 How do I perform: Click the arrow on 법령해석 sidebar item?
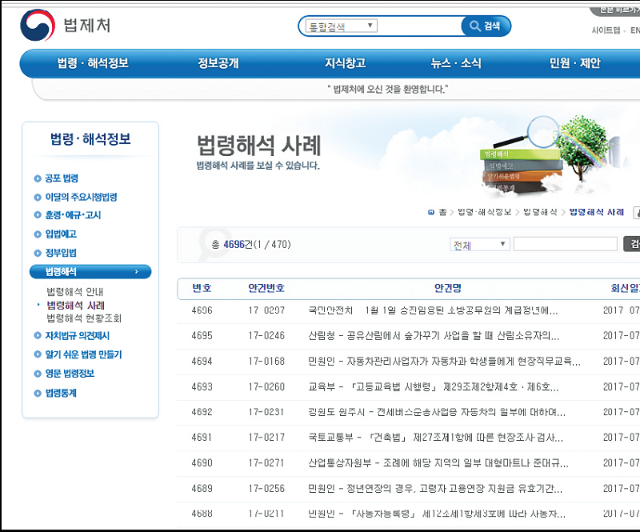pyautogui.click(x=136, y=271)
